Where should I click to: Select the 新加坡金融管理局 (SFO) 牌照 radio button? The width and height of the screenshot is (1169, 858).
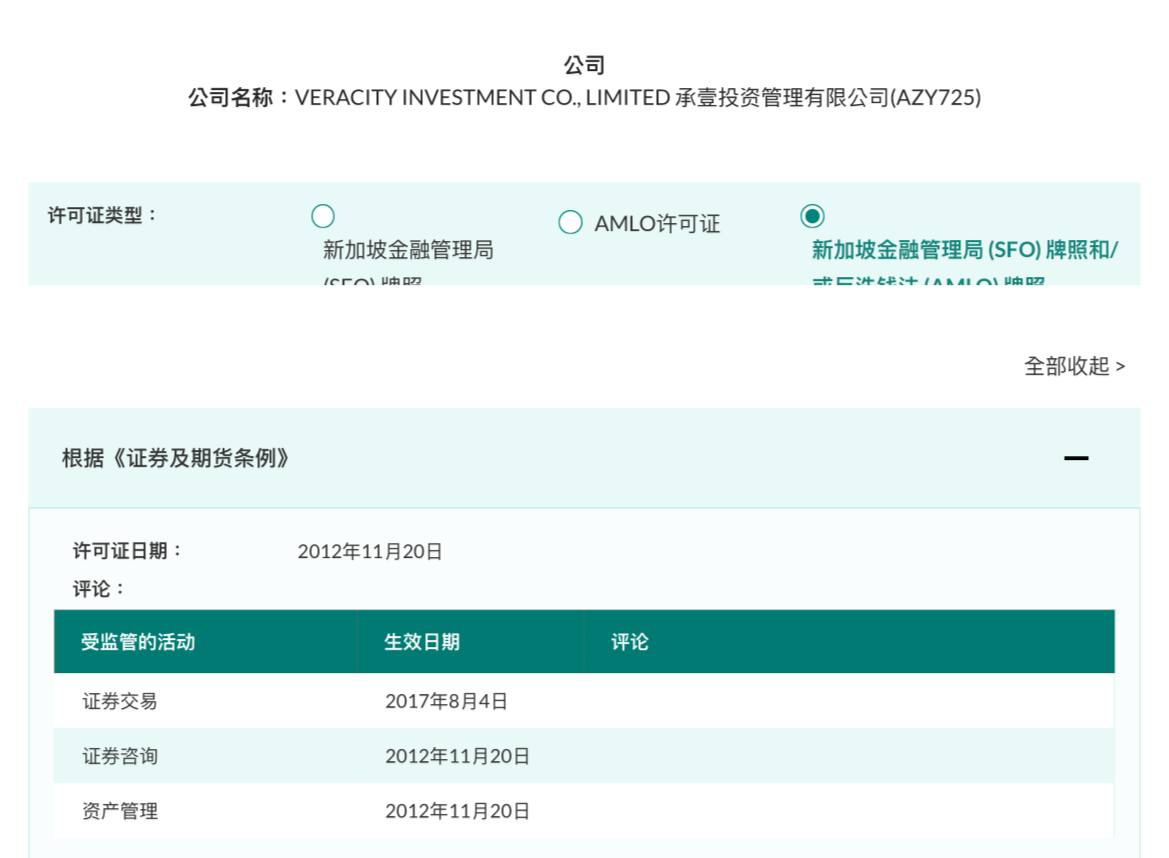coord(323,216)
